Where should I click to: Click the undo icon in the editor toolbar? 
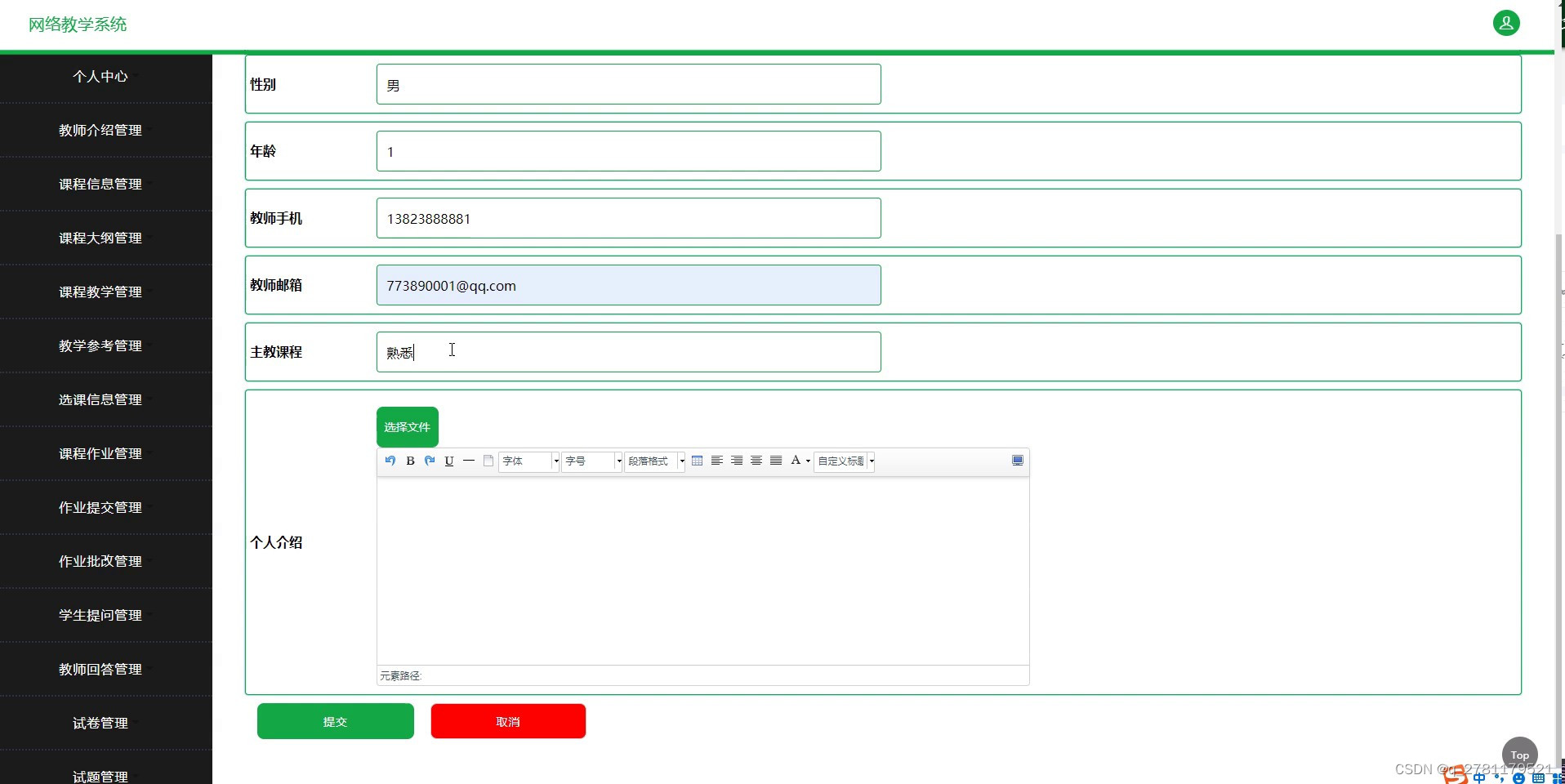coord(390,461)
